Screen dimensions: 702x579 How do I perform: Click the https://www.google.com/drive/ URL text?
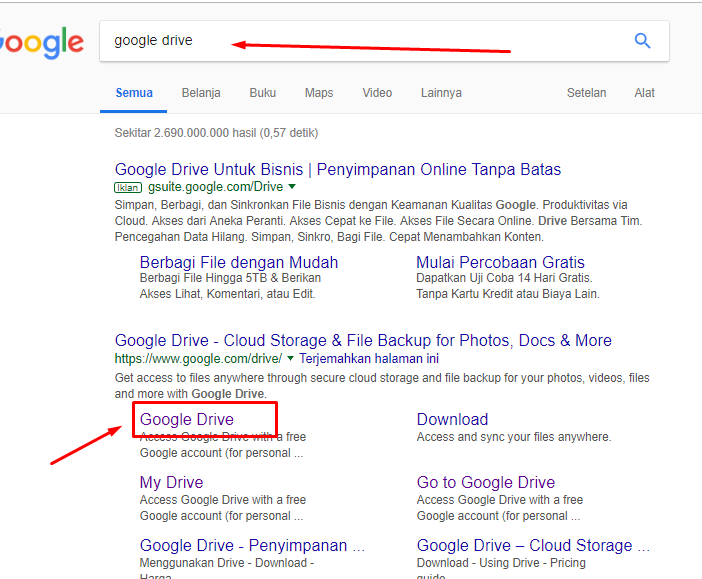[198, 358]
